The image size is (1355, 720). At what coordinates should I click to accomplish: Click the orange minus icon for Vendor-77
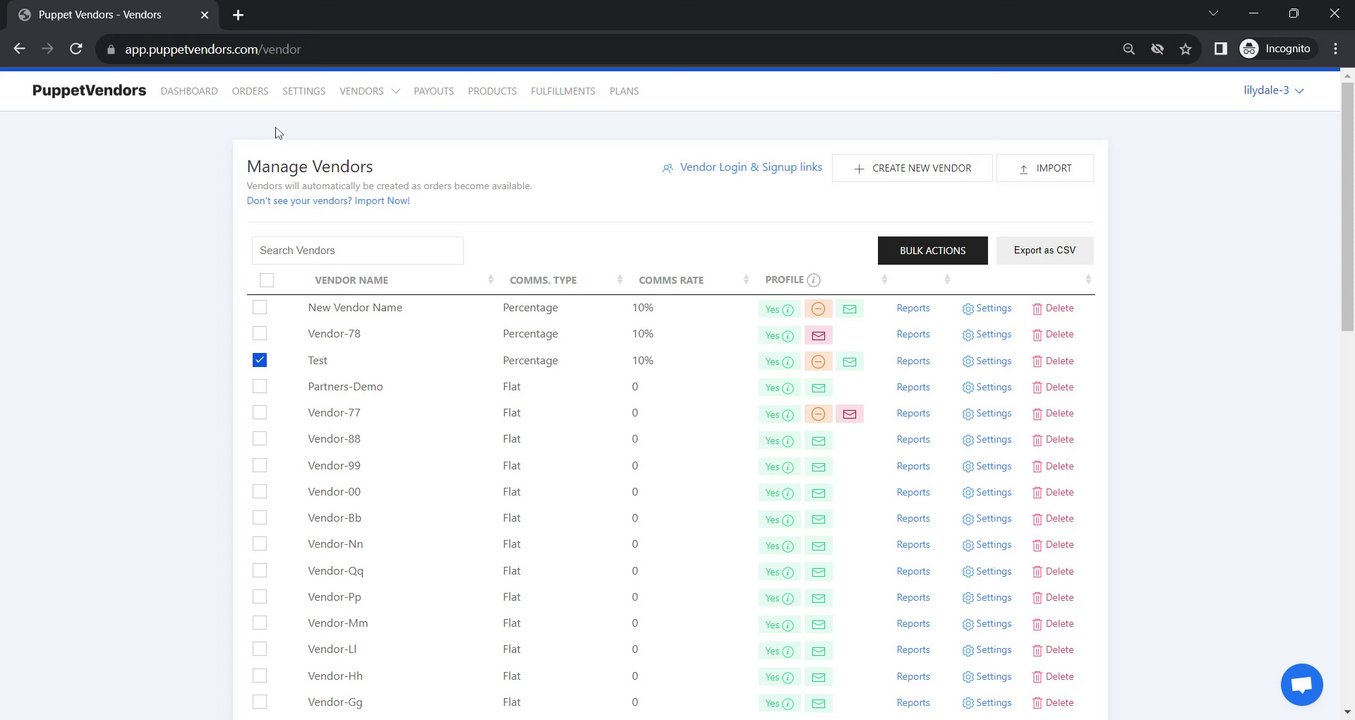(x=818, y=414)
